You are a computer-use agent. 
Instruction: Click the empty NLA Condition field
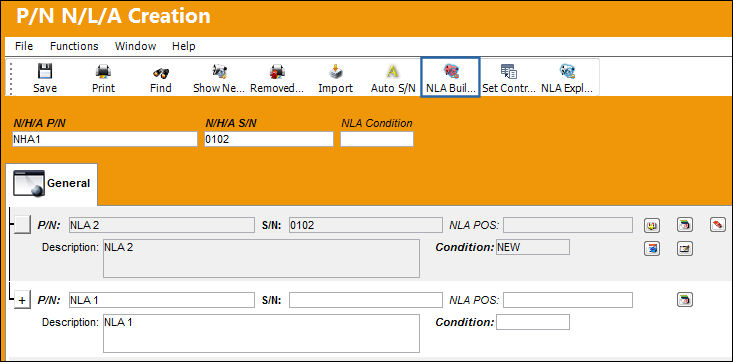(x=377, y=139)
